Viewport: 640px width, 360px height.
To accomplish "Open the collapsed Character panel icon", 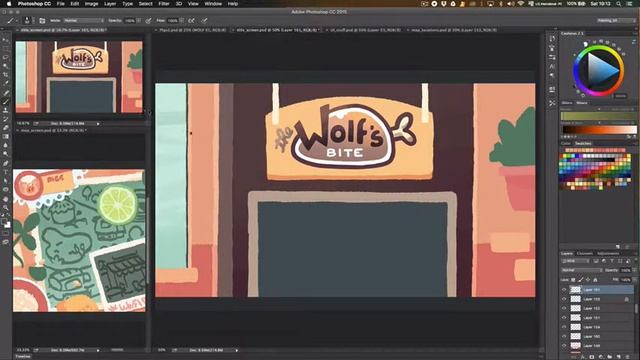I will (x=552, y=66).
